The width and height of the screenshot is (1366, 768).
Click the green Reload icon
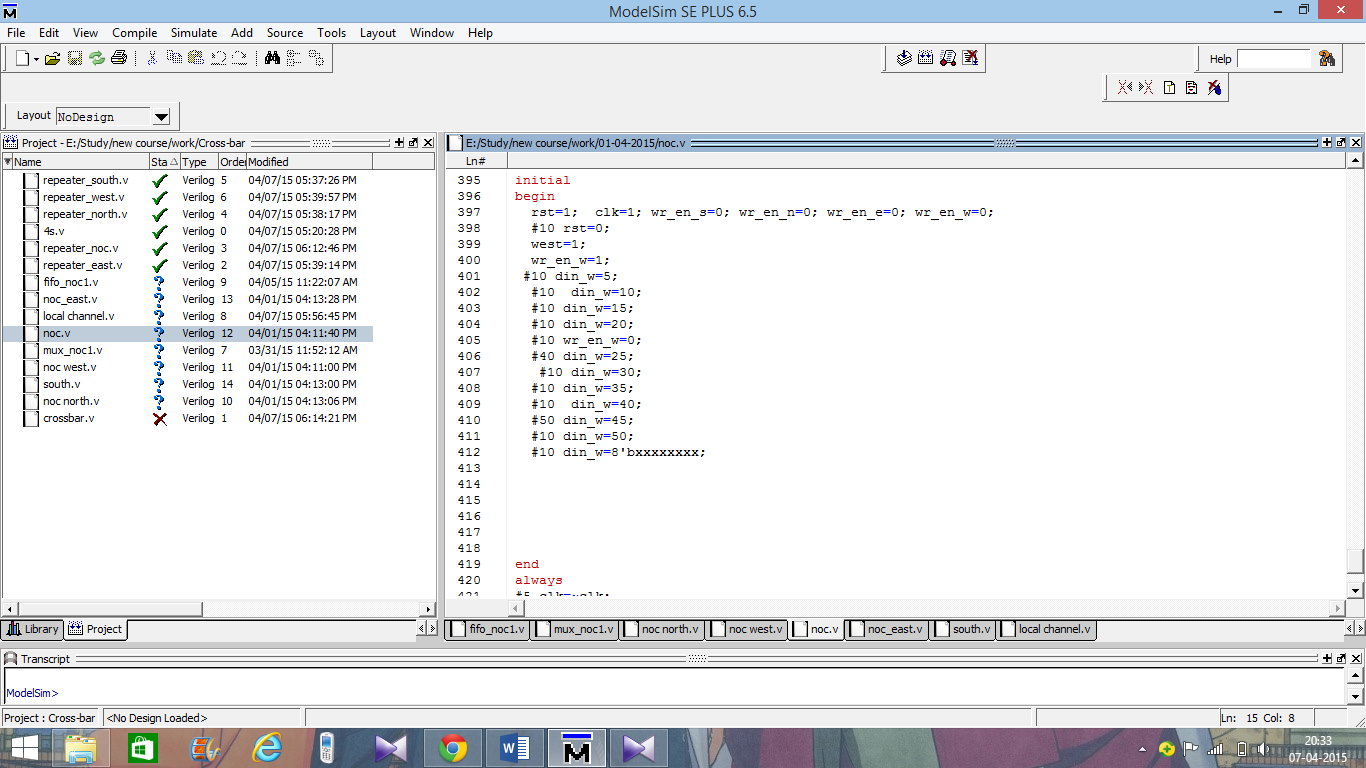pos(97,59)
